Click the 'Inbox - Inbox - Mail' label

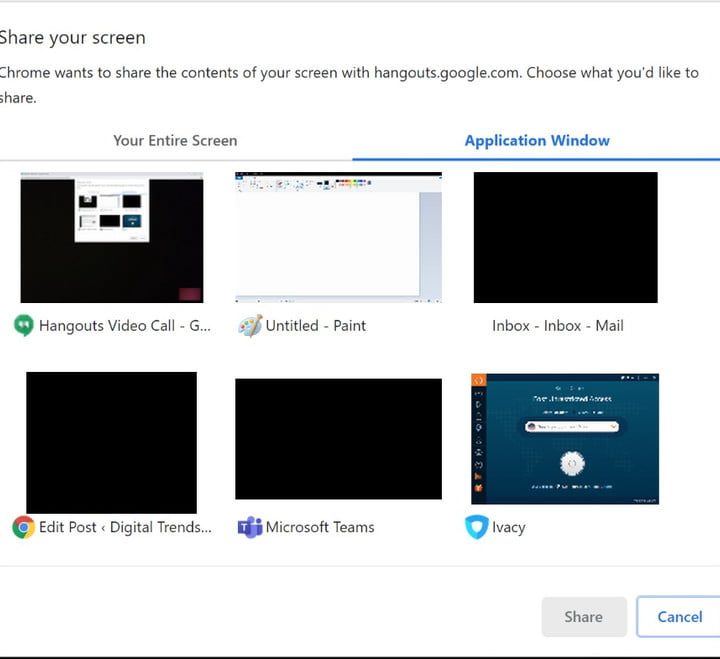558,326
